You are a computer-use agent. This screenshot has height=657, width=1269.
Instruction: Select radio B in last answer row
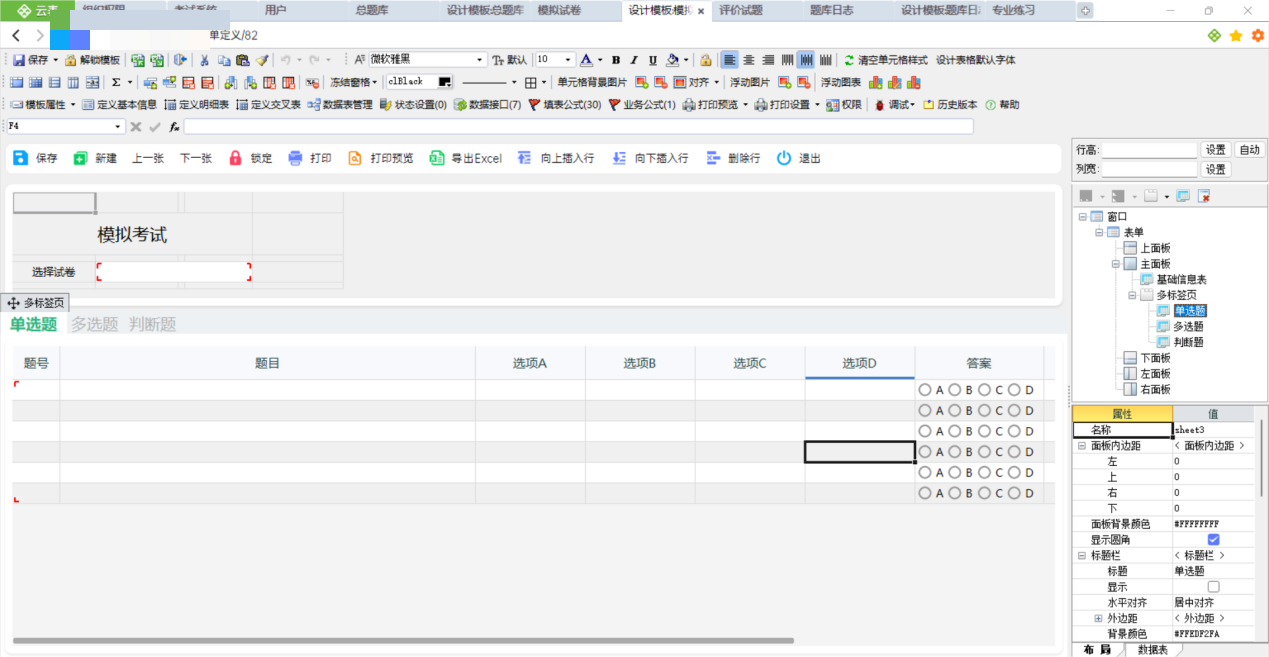click(x=954, y=493)
